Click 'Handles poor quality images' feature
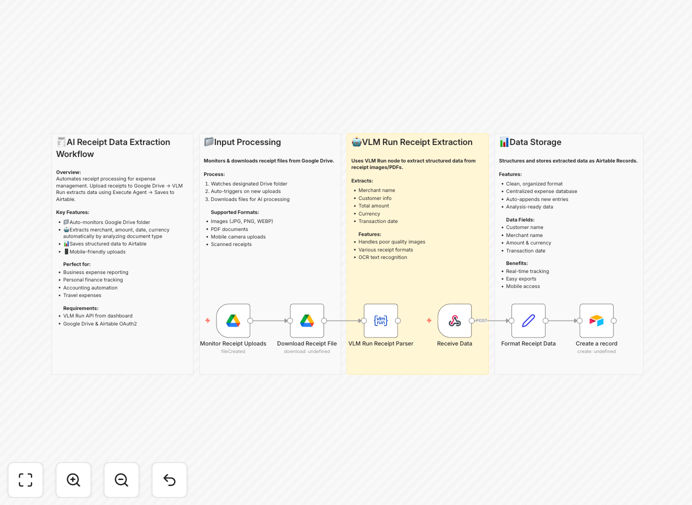This screenshot has width=692, height=505. click(x=392, y=242)
